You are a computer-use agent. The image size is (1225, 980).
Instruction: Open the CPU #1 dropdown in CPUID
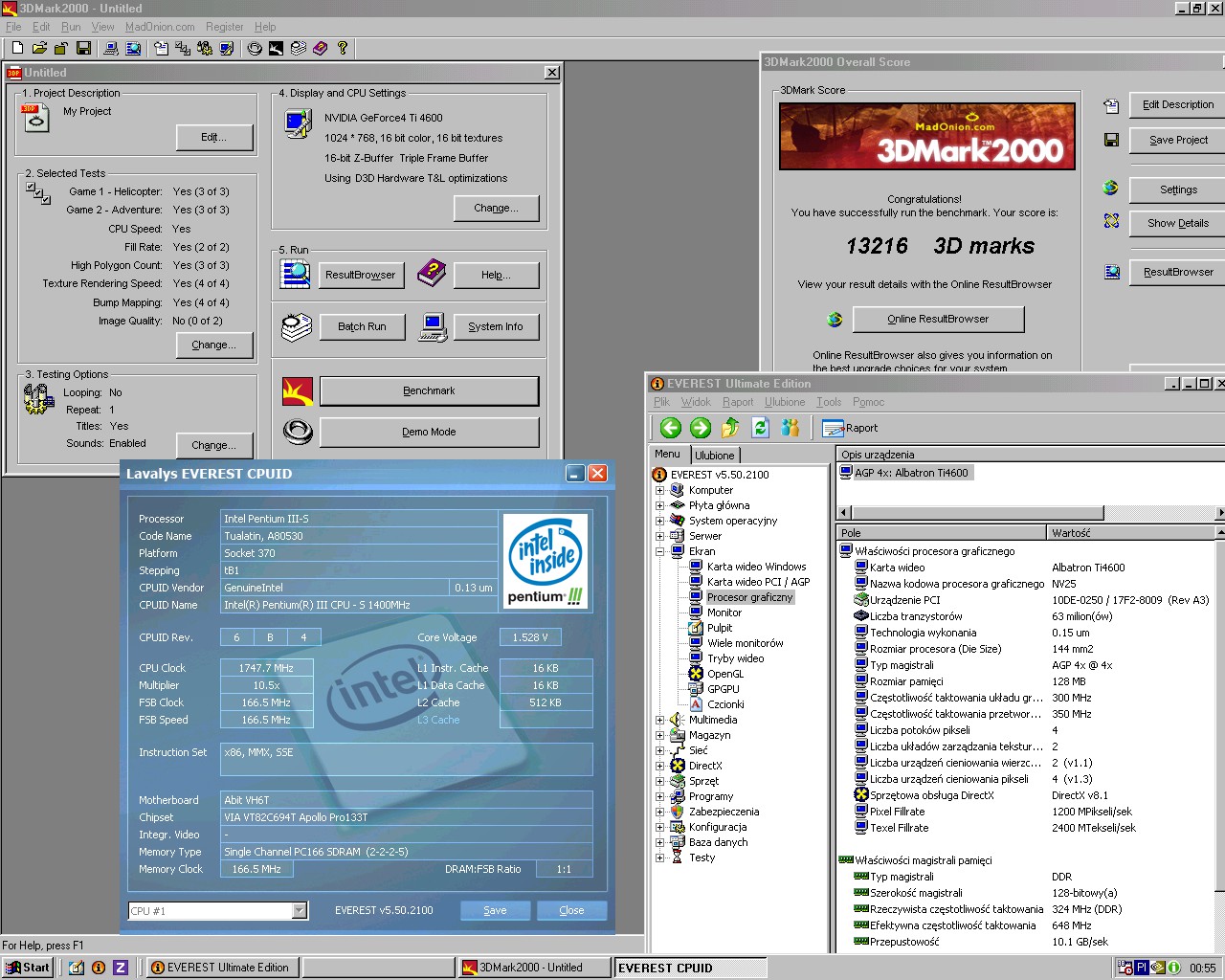[x=300, y=911]
